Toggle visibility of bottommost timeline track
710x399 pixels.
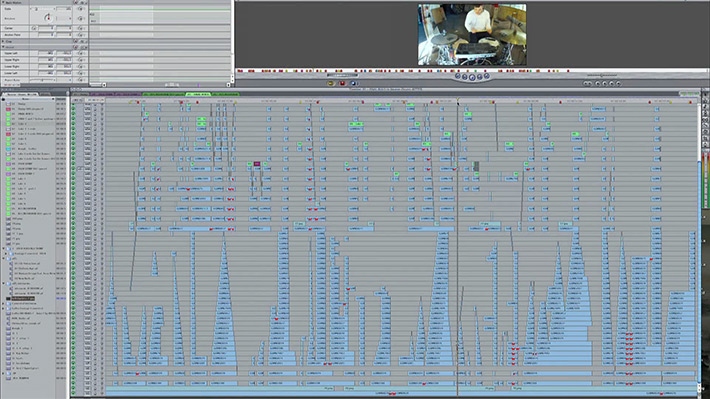(73, 393)
